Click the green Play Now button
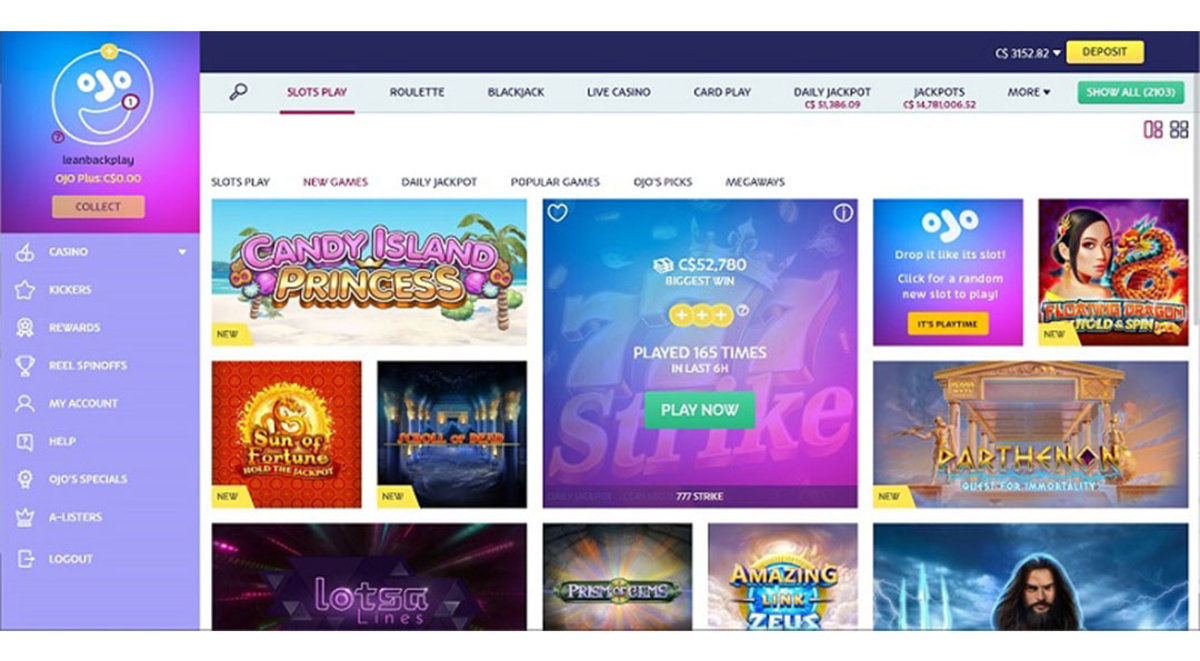 point(699,410)
